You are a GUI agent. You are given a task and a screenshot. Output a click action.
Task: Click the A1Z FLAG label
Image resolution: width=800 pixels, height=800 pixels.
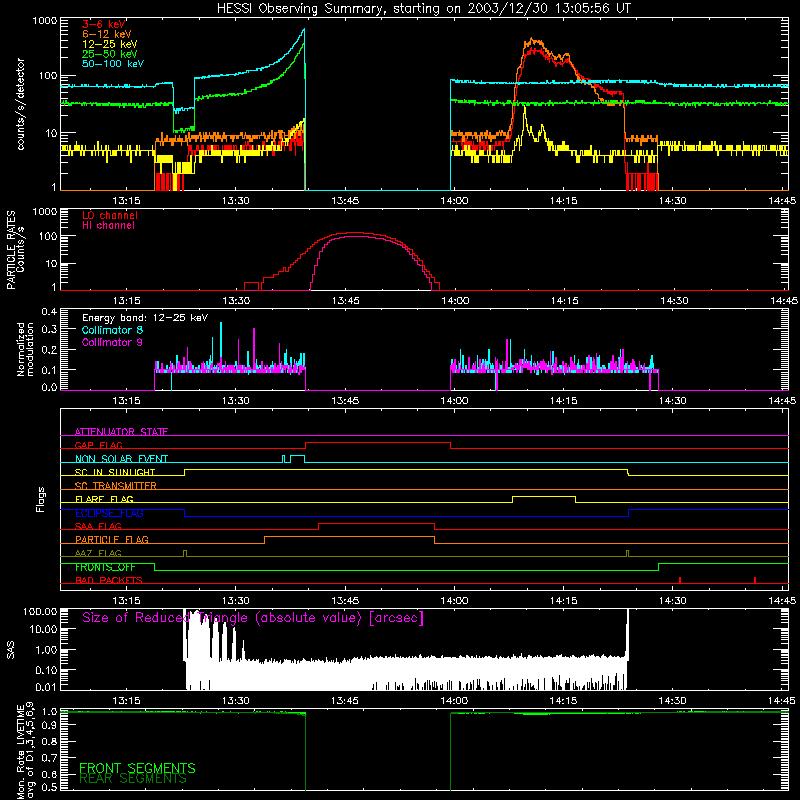pyautogui.click(x=98, y=553)
